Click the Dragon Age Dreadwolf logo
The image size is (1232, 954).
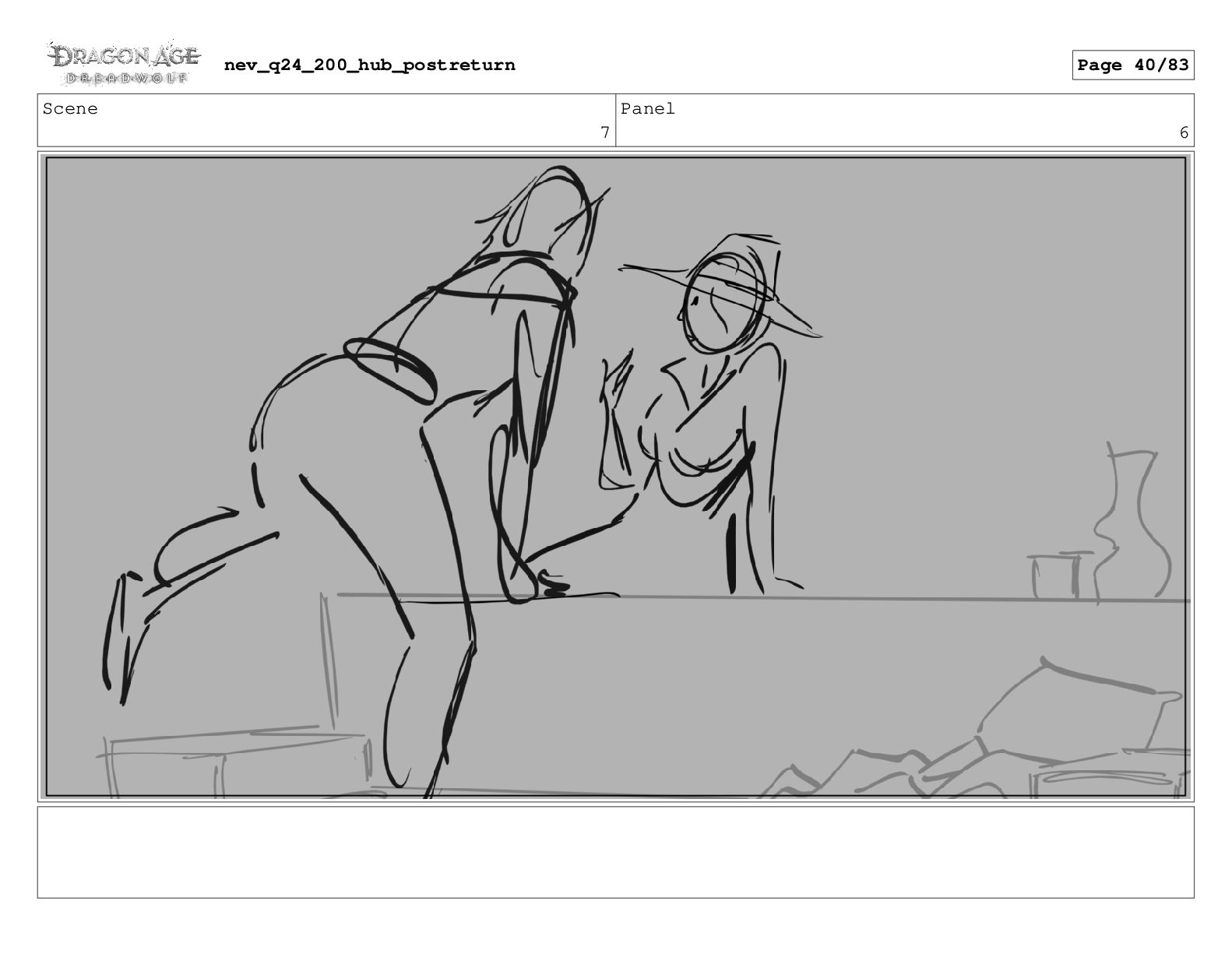123,64
